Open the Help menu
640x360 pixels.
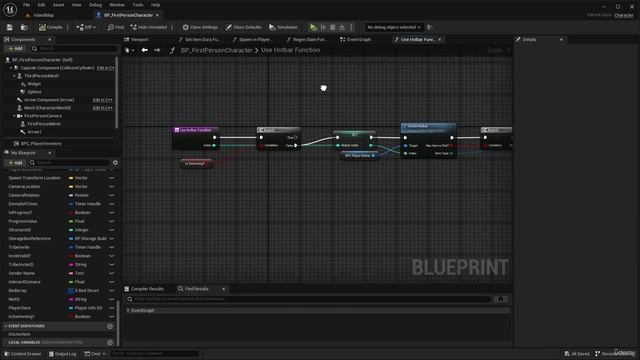pos(156,5)
